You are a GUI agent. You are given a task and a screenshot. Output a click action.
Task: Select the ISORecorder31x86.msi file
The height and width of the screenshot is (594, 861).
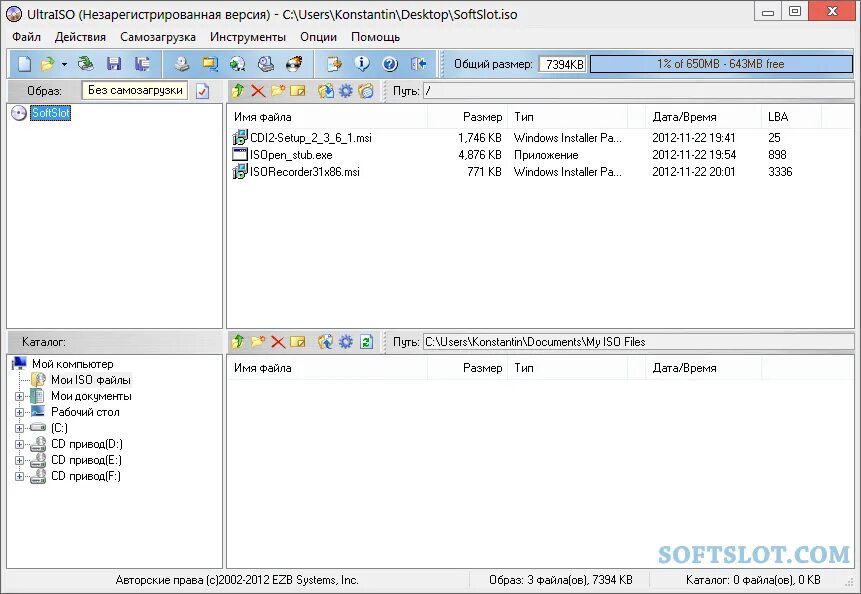click(305, 172)
